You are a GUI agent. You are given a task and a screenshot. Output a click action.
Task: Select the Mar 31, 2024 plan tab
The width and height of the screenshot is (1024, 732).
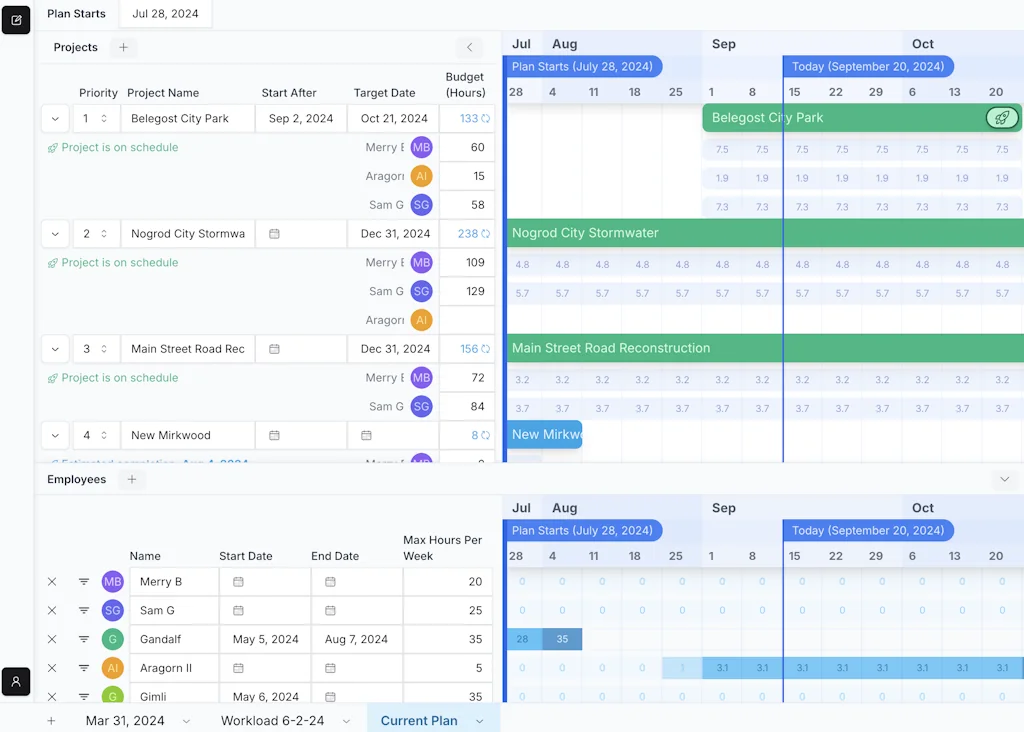point(126,720)
